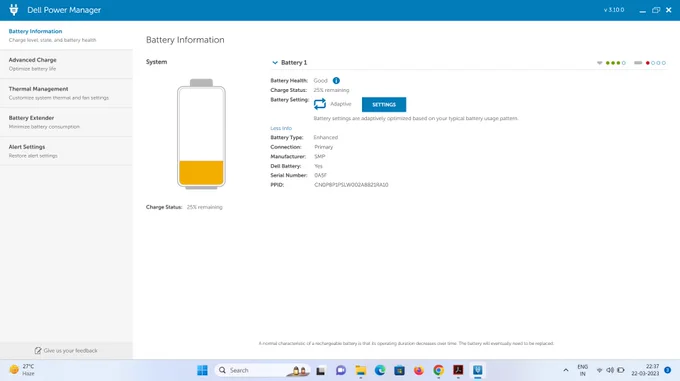Screen dimensions: 680x381
Task: Click the taskbar Search box
Action: point(262,370)
